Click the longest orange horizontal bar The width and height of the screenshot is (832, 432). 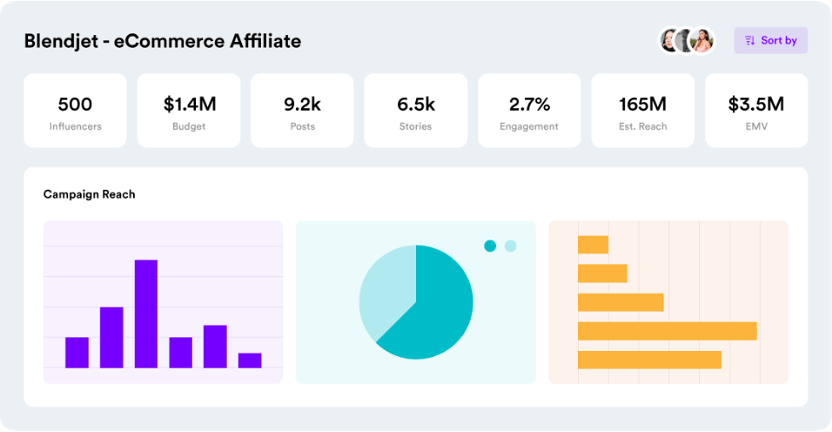(667, 331)
